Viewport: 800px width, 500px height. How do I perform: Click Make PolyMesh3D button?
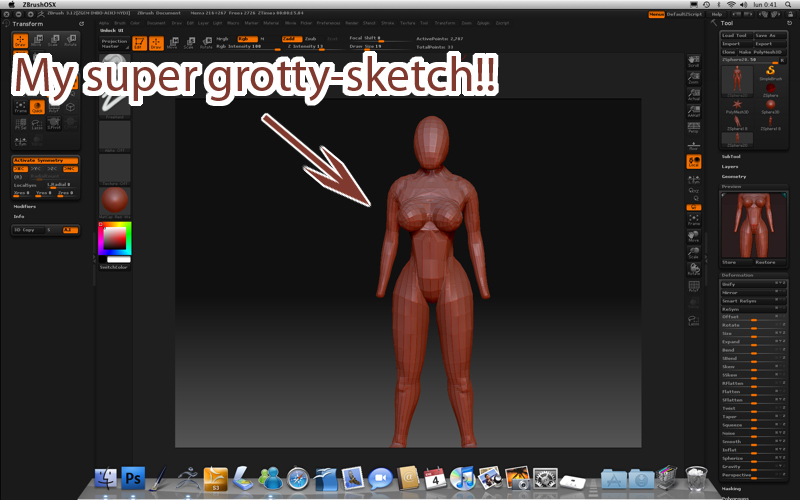[762, 52]
